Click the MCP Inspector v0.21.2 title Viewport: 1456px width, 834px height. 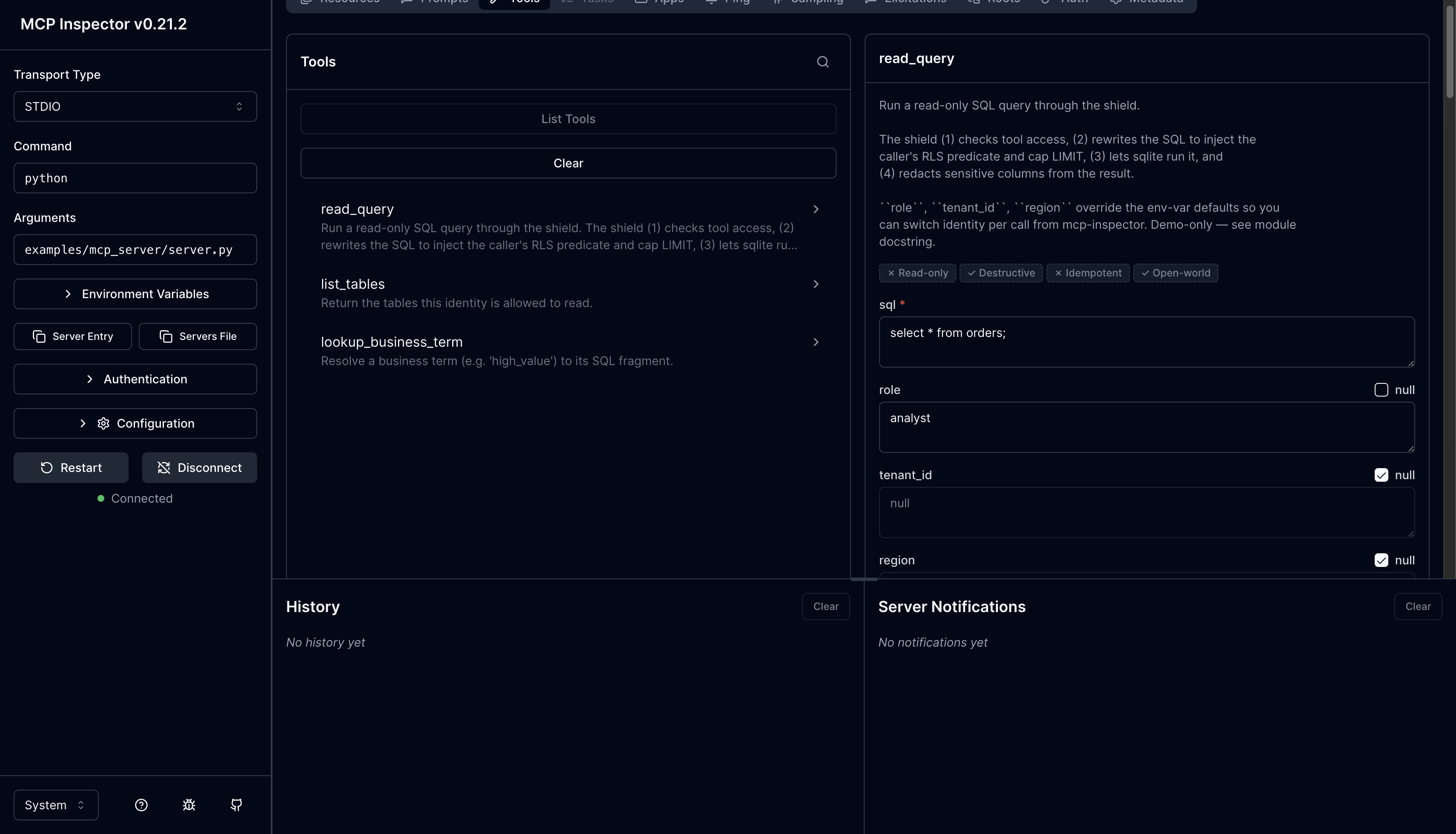[x=103, y=24]
